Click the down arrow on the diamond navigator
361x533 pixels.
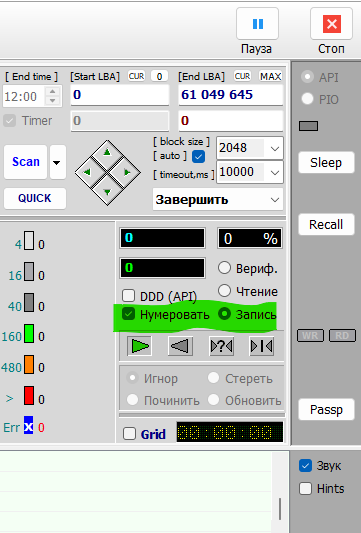[x=107, y=192]
